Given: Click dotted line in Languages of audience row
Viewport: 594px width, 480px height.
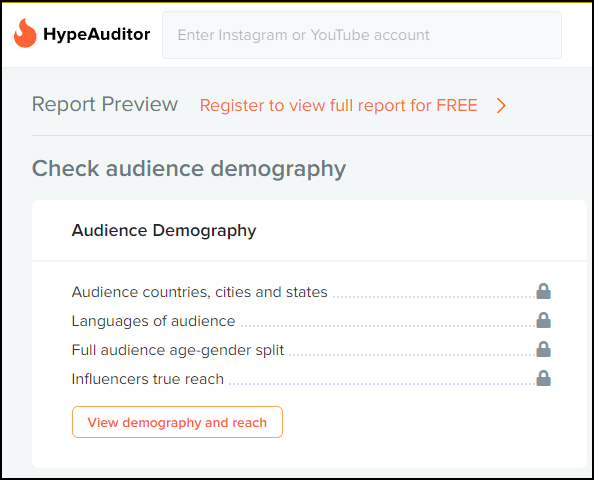Looking at the screenshot, I should pyautogui.click(x=388, y=325).
